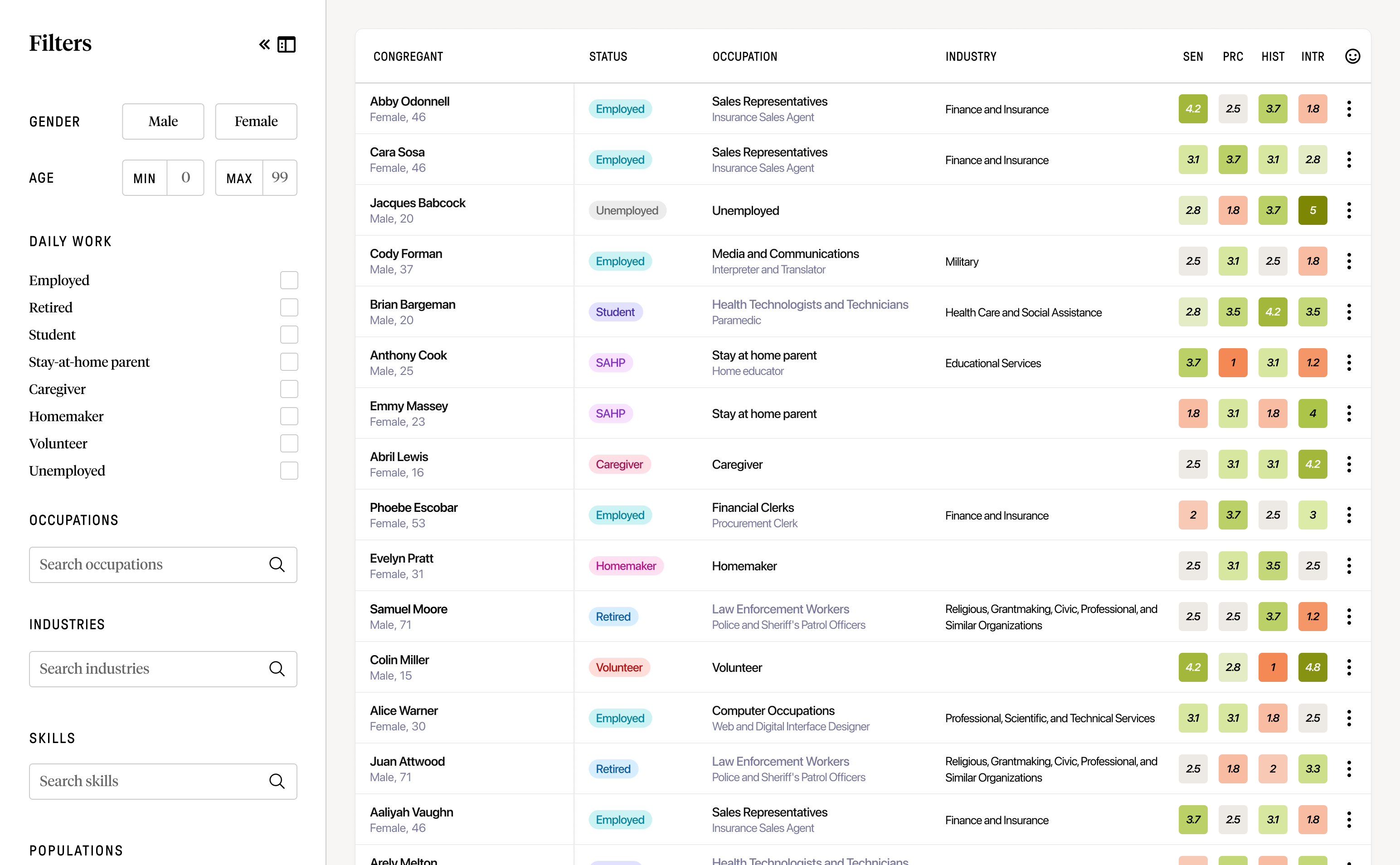Check the Retired filter checkbox
This screenshot has height=865, width=1400.
tap(289, 308)
